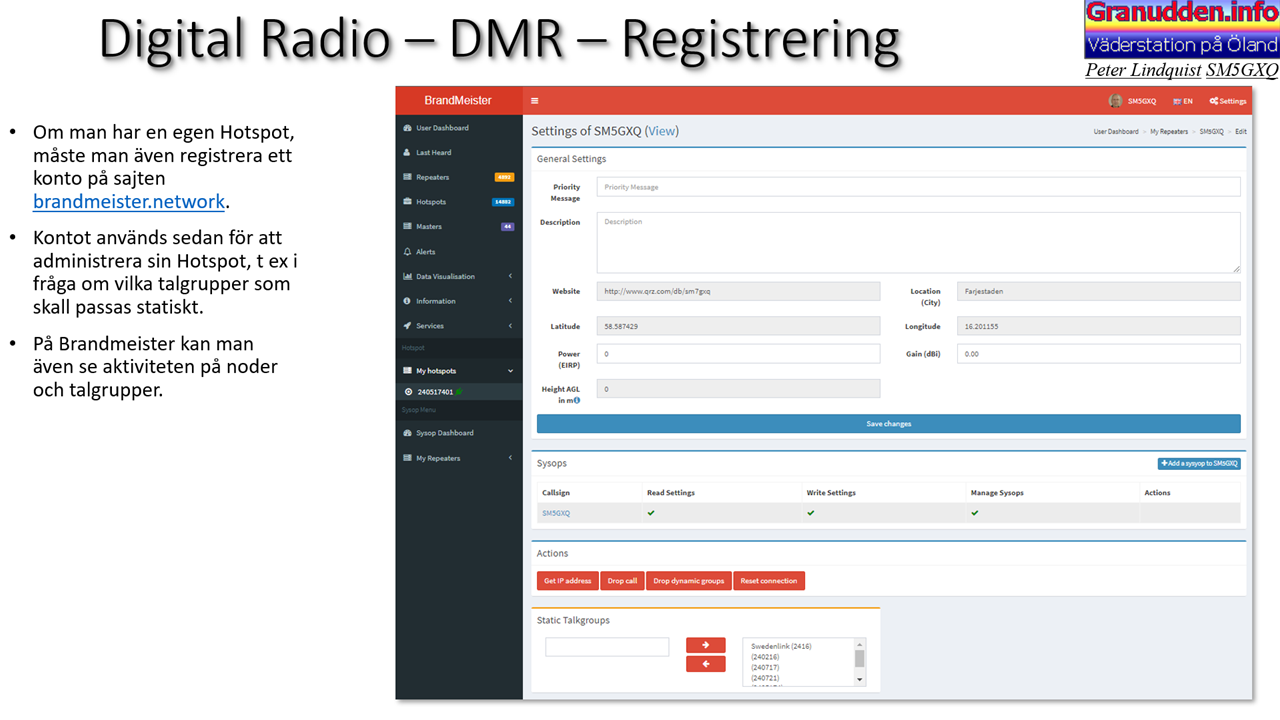Viewport: 1280px width, 720px height.
Task: Click the Height AGL info icon
Action: (x=577, y=400)
